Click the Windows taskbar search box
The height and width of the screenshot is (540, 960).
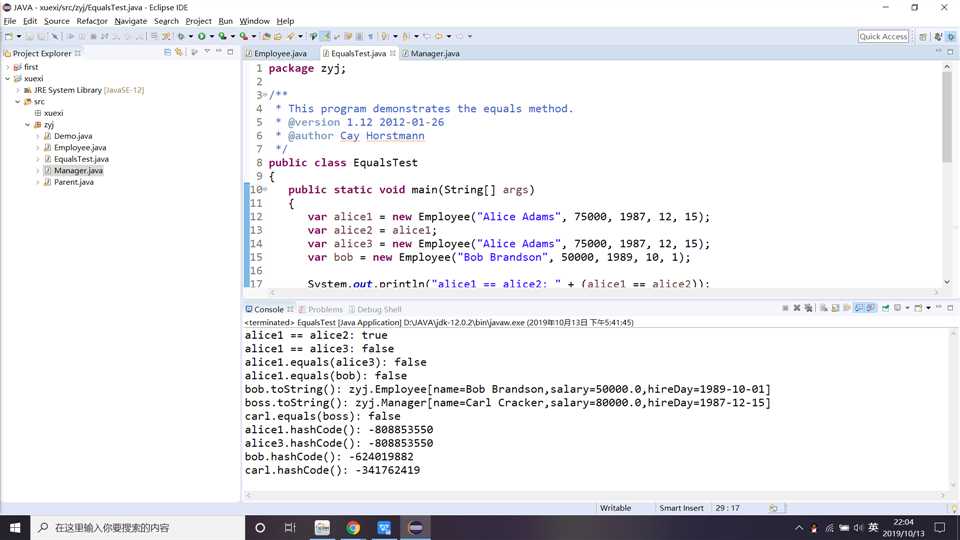[137, 527]
